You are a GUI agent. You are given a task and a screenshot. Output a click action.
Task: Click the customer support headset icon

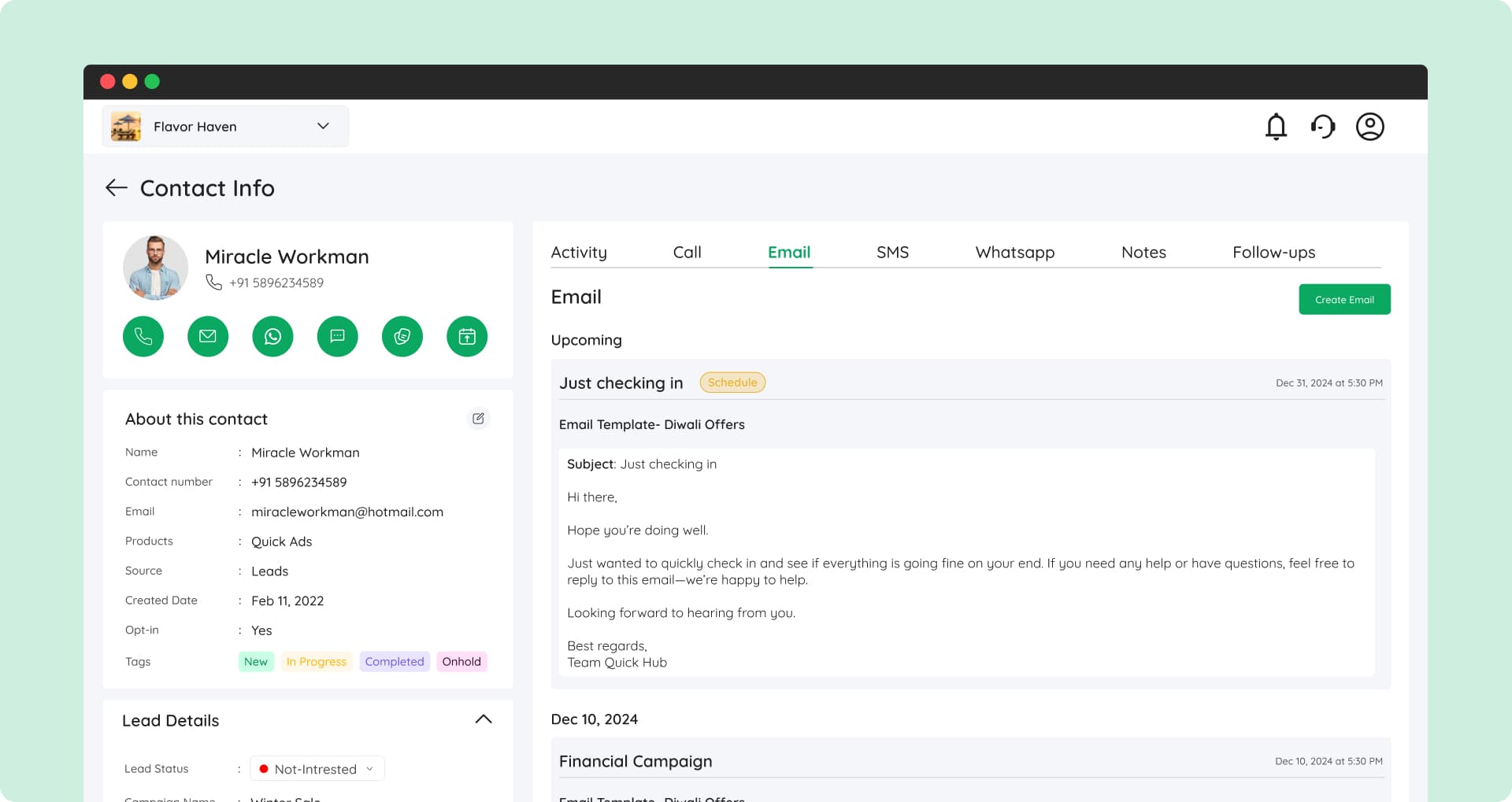click(x=1323, y=126)
